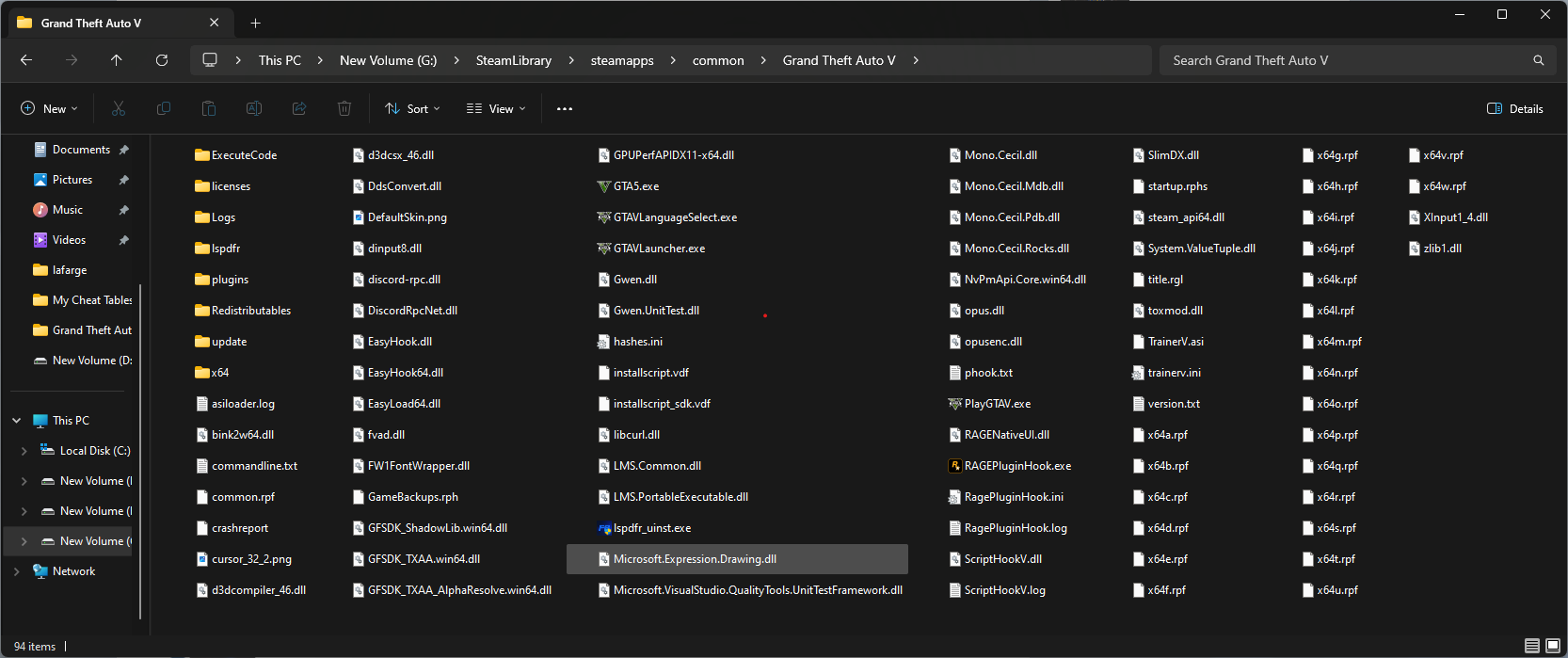Navigate to steamapps in breadcrumb path
Screen dimensions: 1568x658
tap(622, 60)
